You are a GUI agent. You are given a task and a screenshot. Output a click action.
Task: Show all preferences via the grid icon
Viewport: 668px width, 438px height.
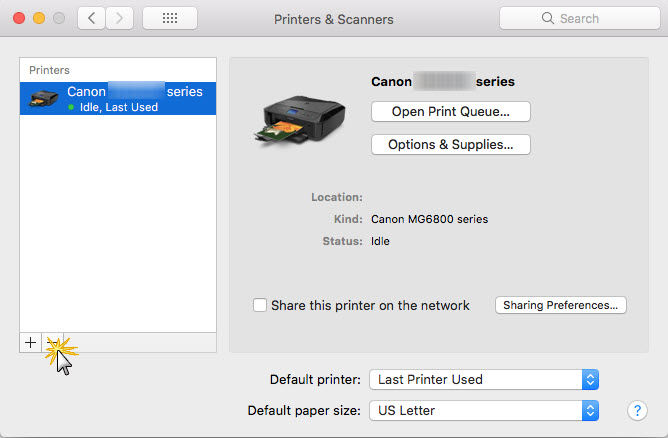tap(169, 19)
